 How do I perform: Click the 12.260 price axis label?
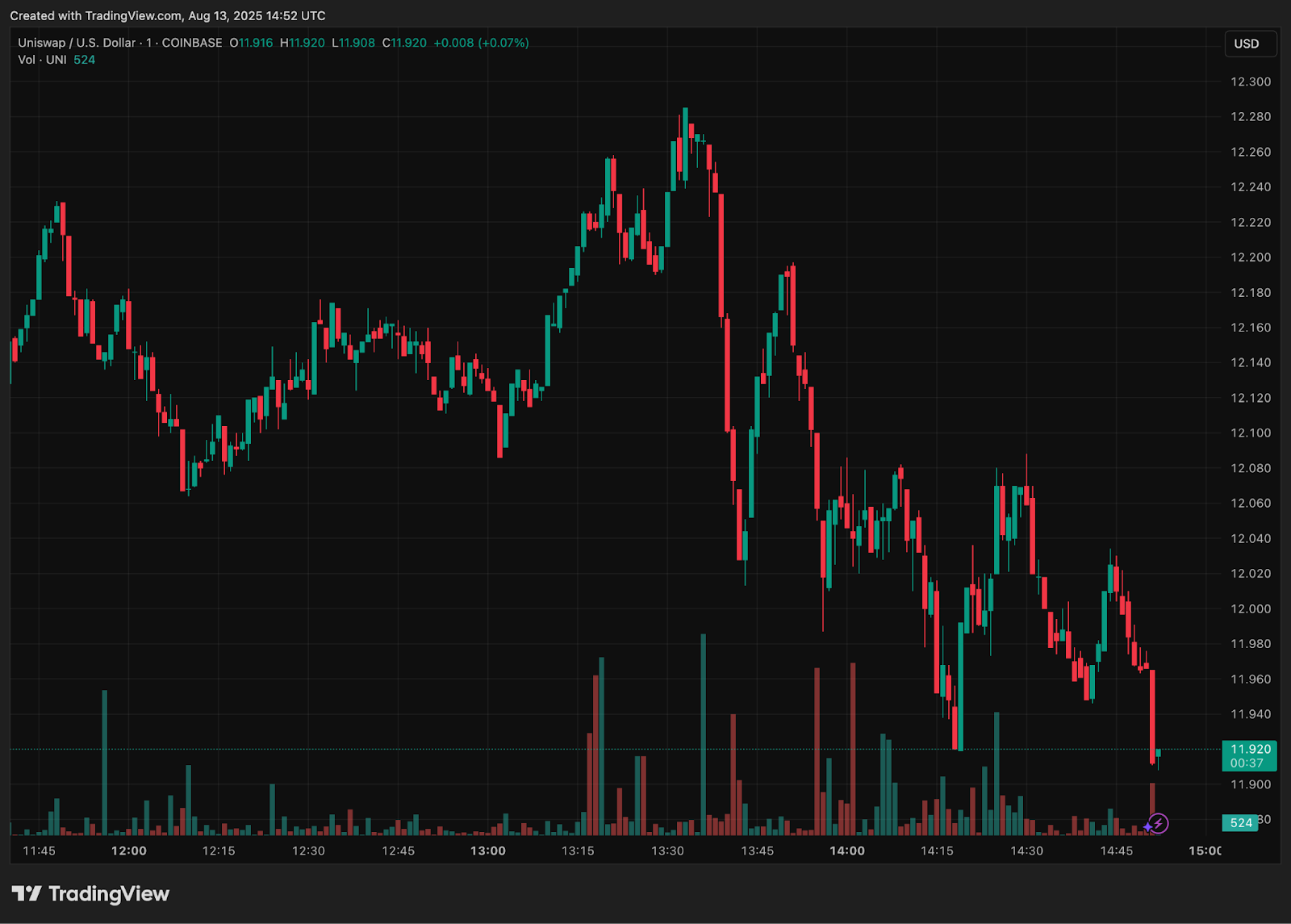tap(1251, 152)
